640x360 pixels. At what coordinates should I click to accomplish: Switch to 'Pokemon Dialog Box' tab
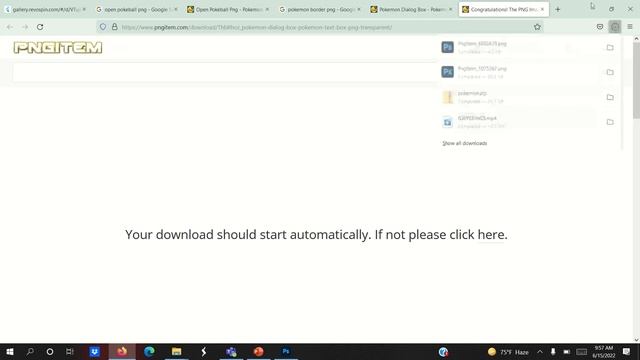pos(411,9)
